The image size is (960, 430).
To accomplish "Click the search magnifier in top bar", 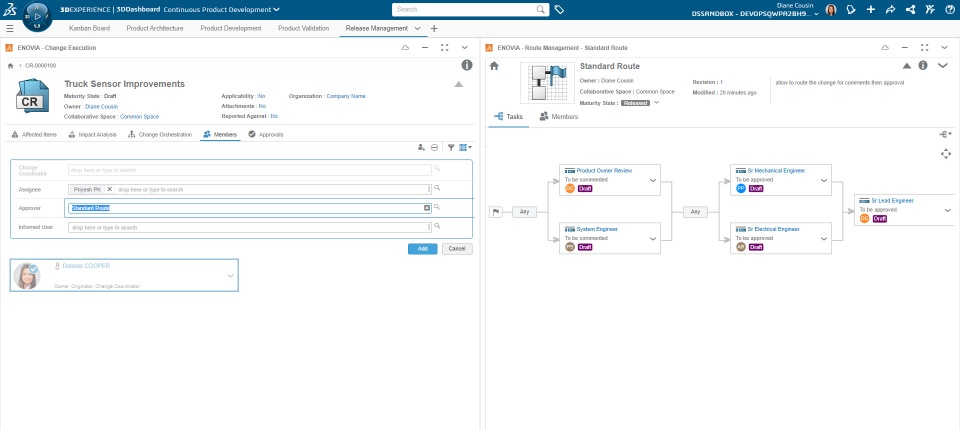I will click(541, 9).
